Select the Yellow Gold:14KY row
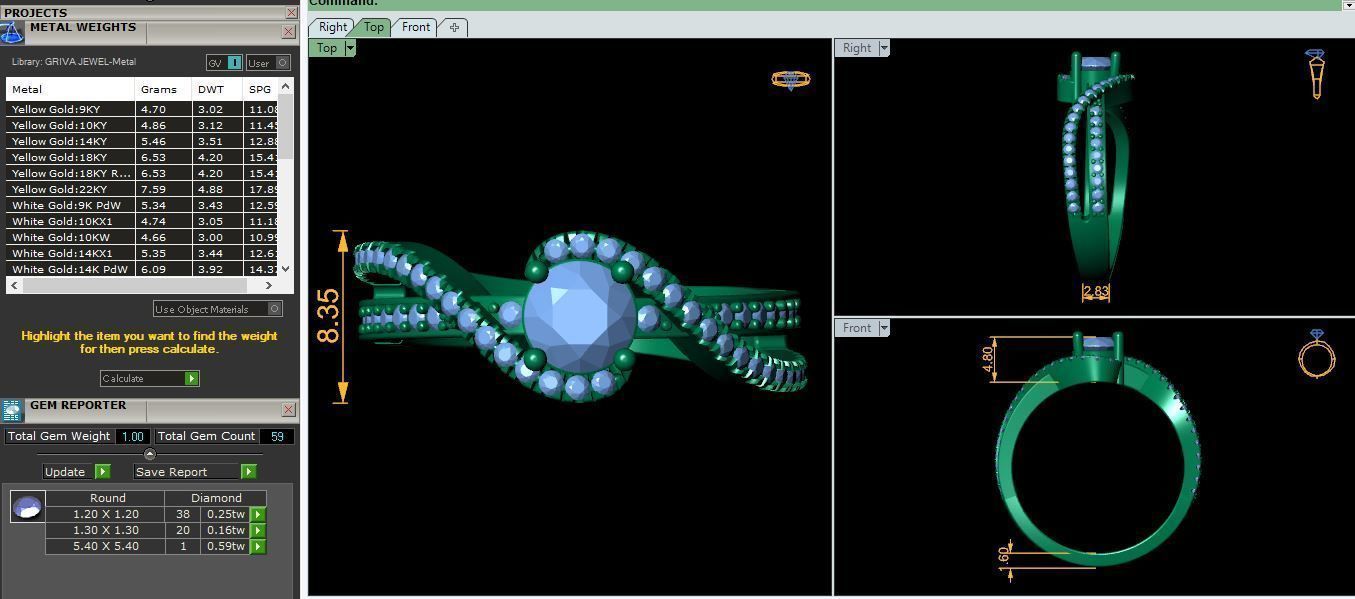Viewport: 1355px width, 599px height. [142, 141]
